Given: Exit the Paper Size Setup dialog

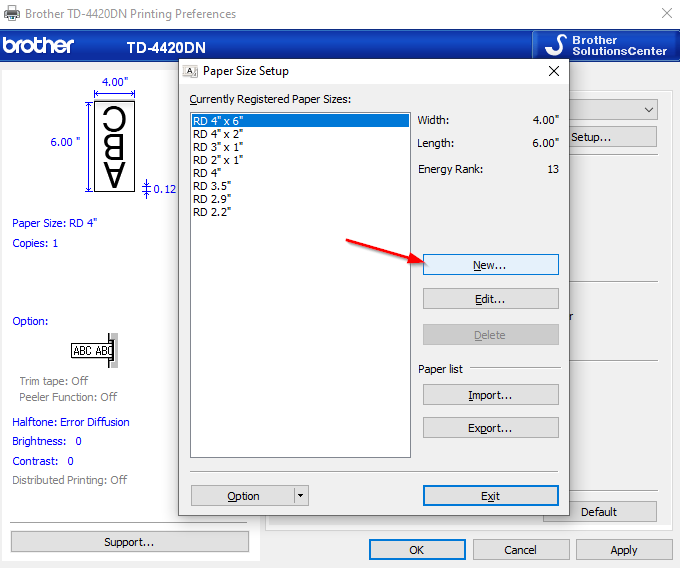Looking at the screenshot, I should click(490, 496).
